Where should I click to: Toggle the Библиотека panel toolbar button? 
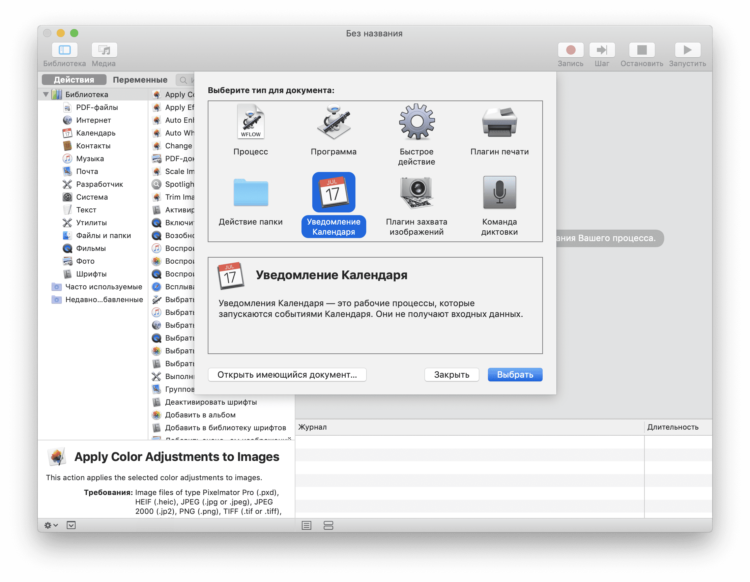click(x=65, y=50)
